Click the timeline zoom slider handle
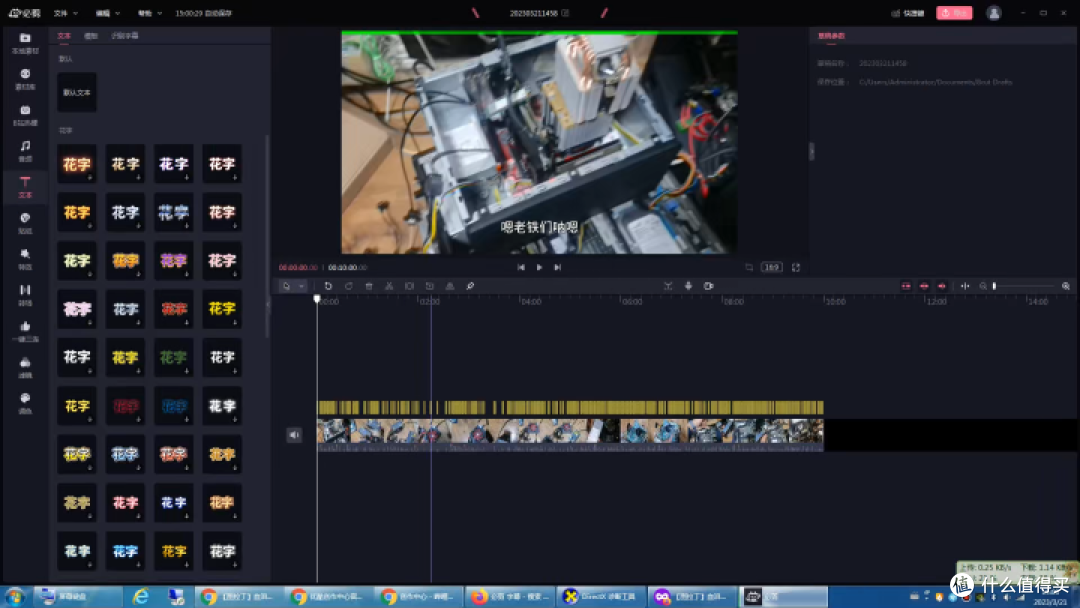This screenshot has height=608, width=1080. [995, 286]
